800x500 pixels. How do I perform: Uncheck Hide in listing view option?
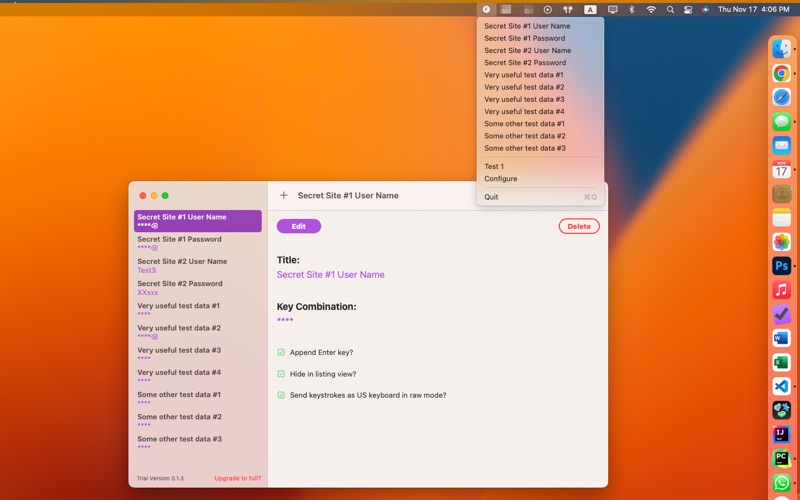[x=281, y=373]
